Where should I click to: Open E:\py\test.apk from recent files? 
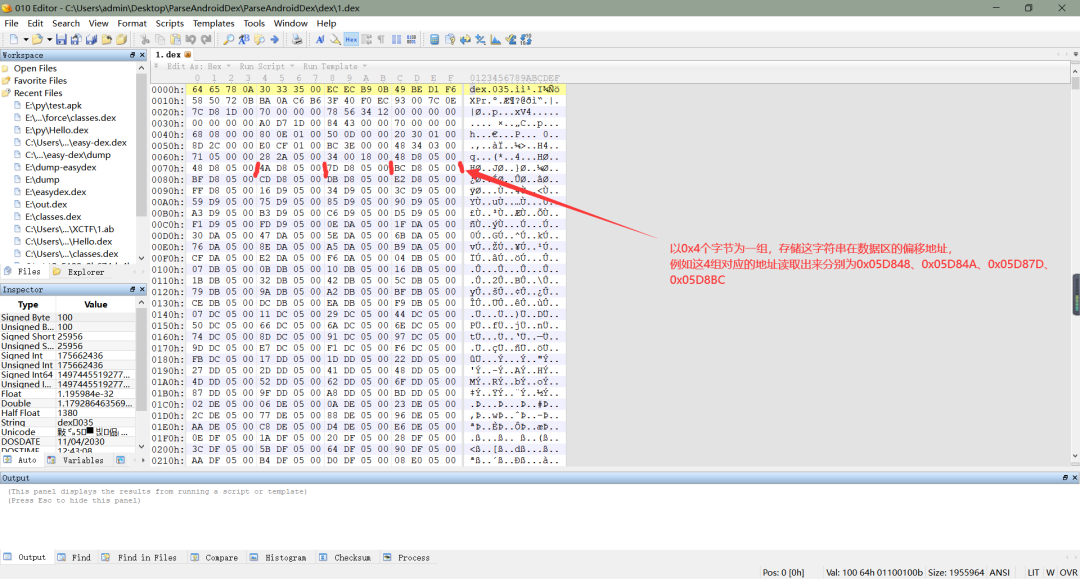point(53,105)
